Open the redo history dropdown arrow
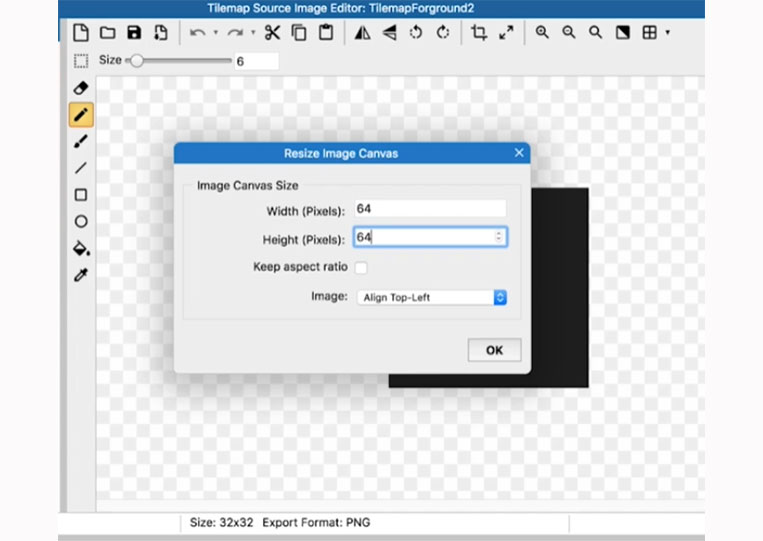Screen dimensions: 763x541 [x=253, y=33]
